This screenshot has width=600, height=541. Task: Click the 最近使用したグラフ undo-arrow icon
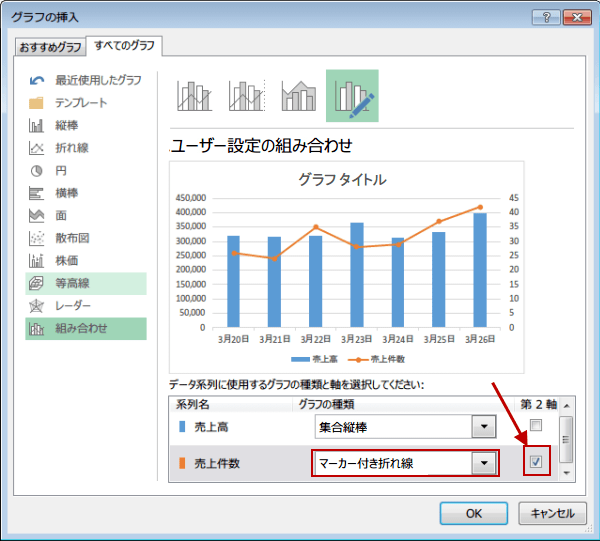[x=37, y=80]
